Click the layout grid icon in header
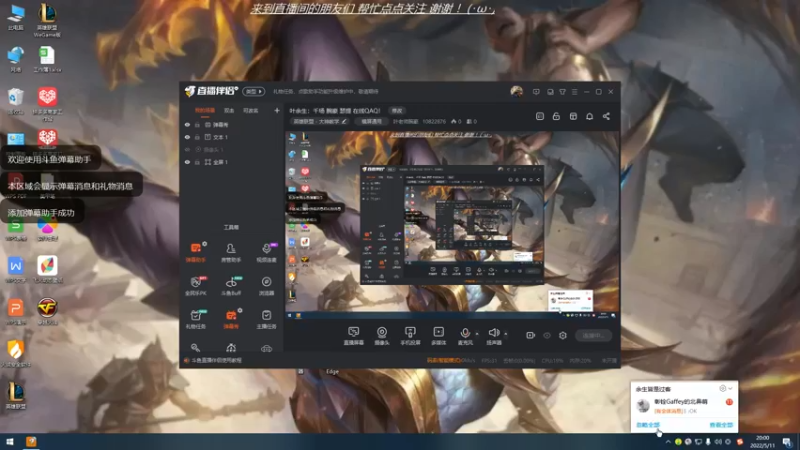The image size is (800, 450). (573, 116)
